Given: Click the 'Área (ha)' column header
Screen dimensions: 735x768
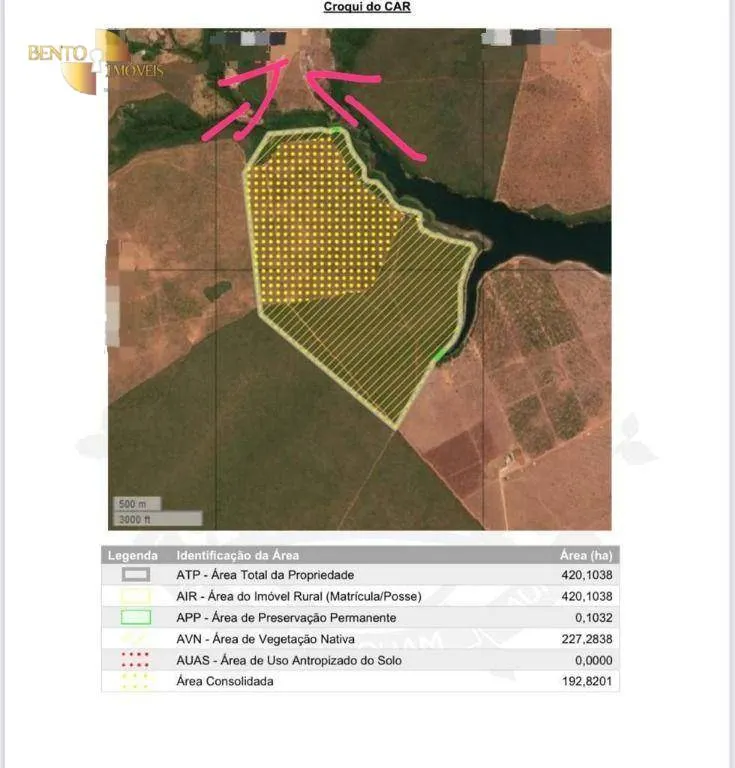Looking at the screenshot, I should (586, 555).
